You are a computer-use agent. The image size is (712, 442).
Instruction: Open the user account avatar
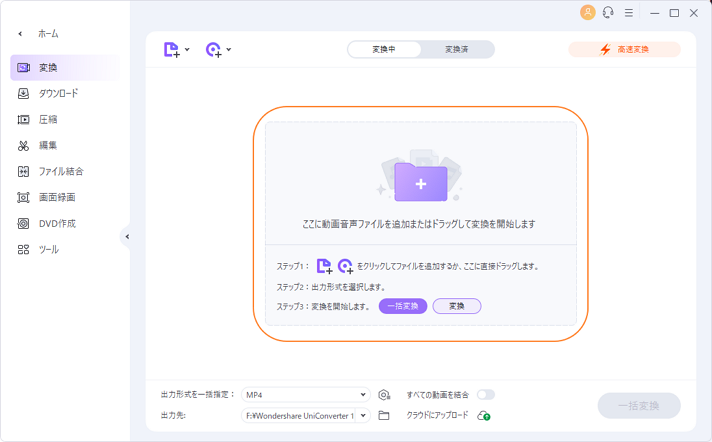tap(587, 13)
